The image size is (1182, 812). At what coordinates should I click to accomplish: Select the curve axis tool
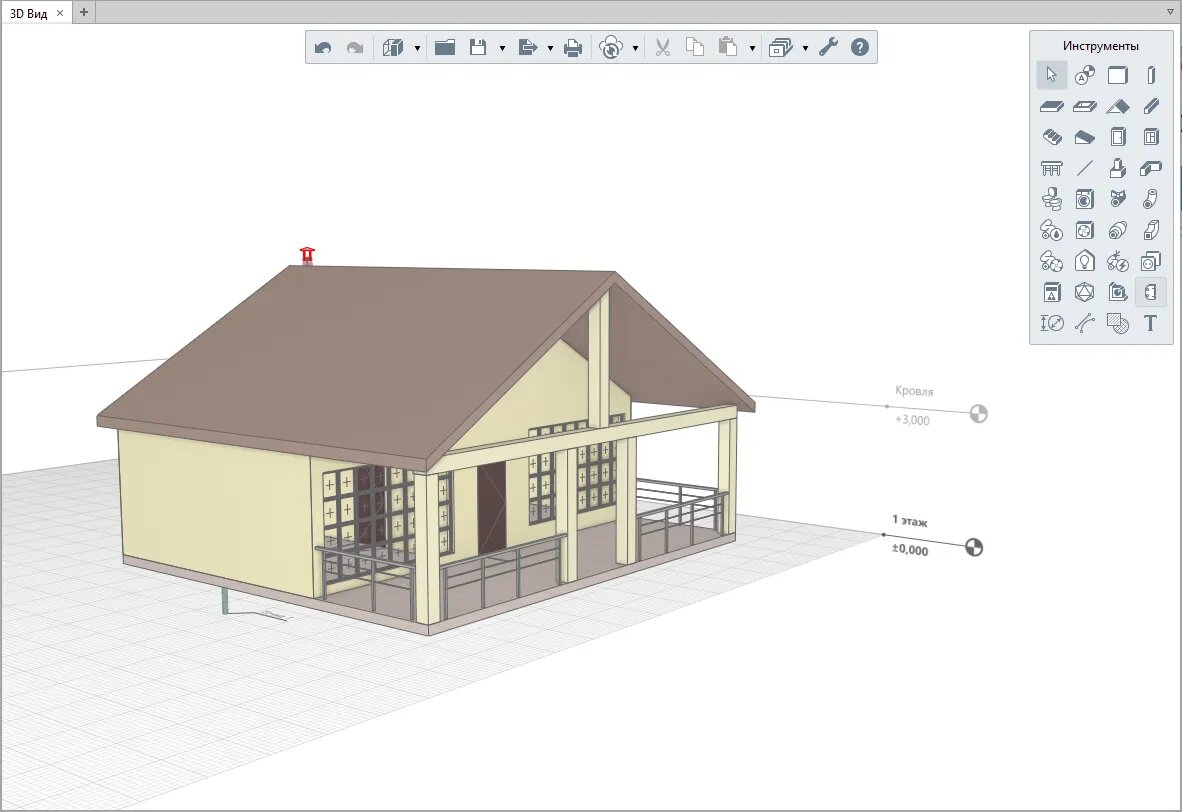tap(1085, 323)
